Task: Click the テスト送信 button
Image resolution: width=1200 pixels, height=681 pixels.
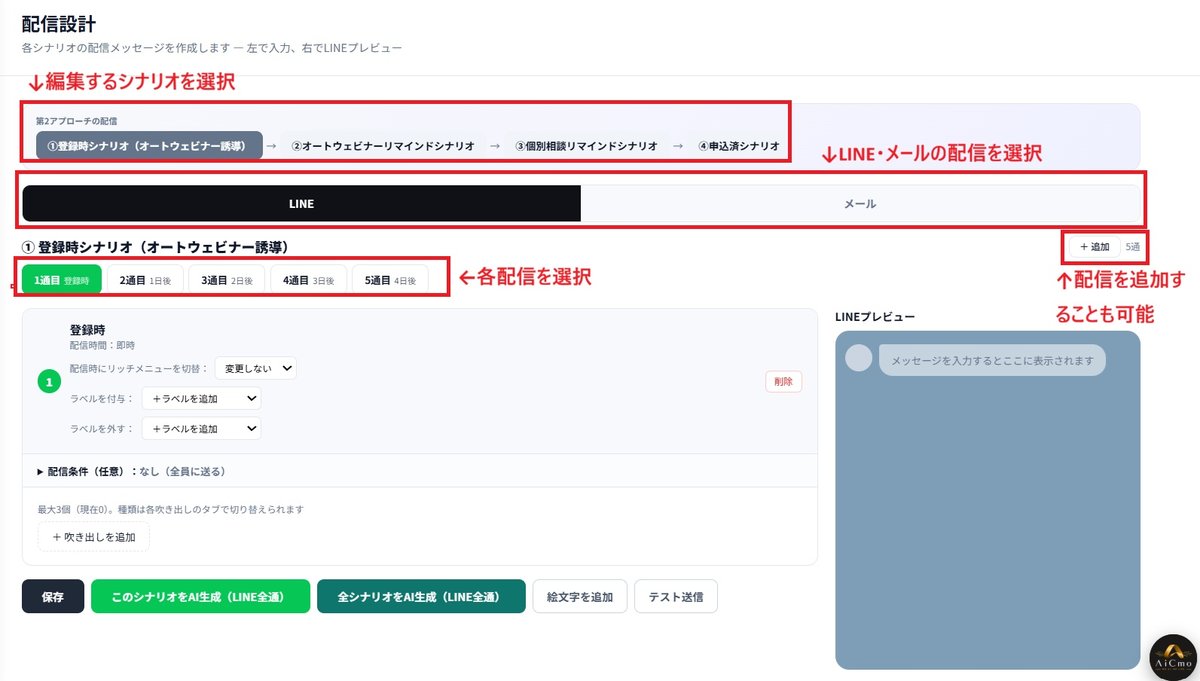Action: [676, 597]
